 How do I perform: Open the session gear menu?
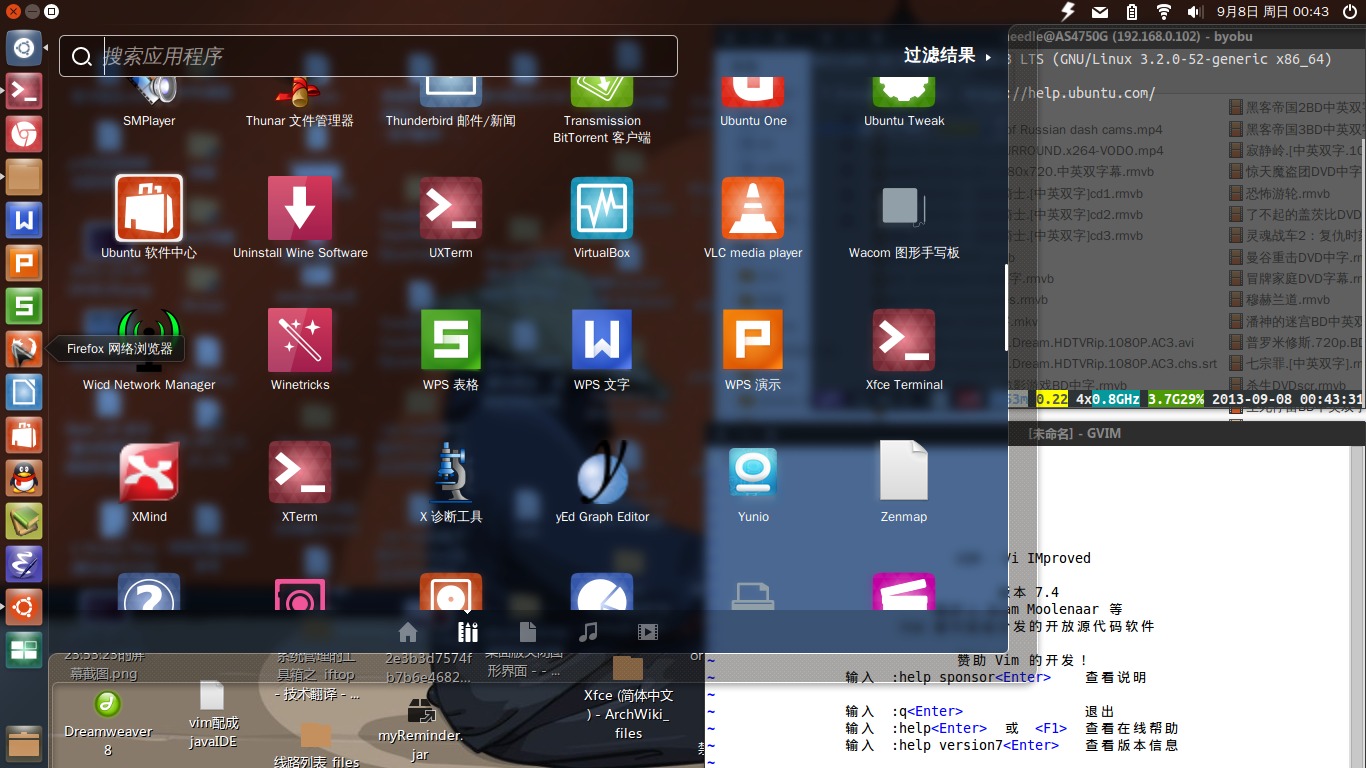(x=1348, y=12)
